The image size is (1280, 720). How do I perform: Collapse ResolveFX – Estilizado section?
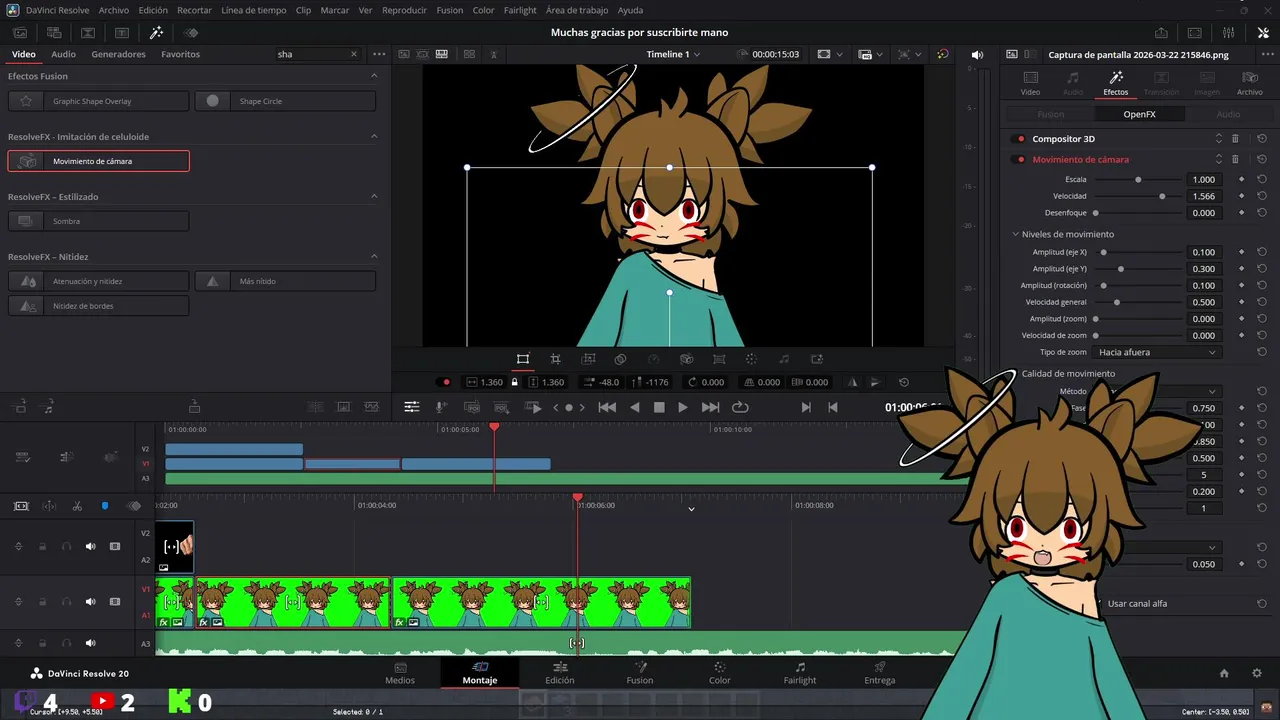click(x=374, y=196)
